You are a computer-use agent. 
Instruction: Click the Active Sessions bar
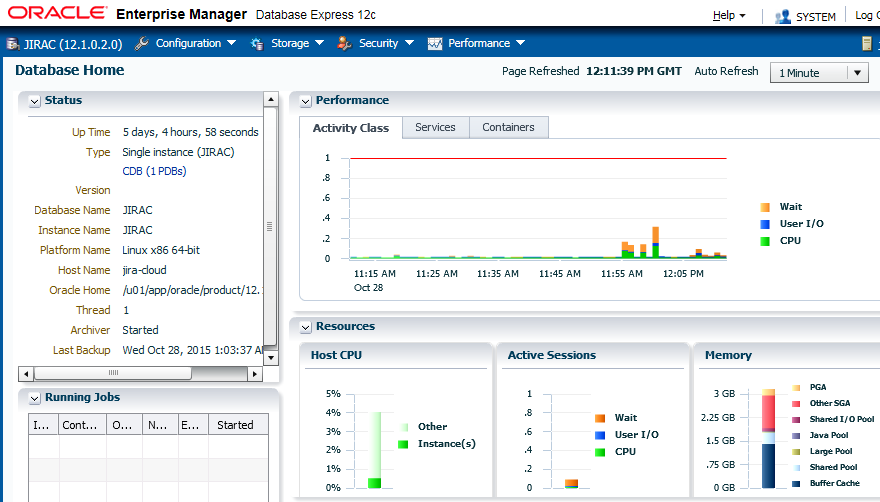571,483
